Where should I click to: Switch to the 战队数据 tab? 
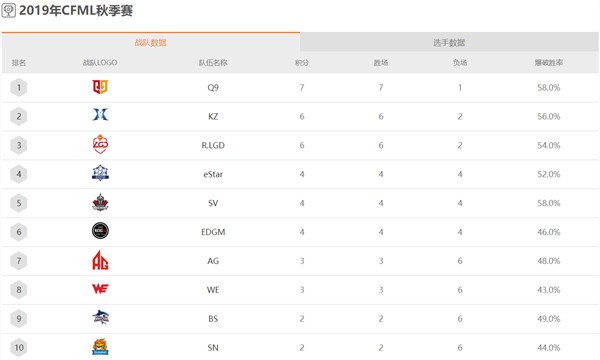coord(151,42)
